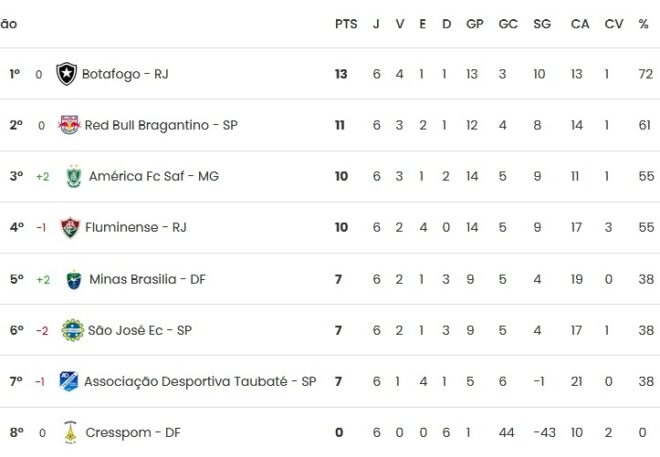Click Botafogo's 13 points value
Screen dimensions: 660x457
point(341,74)
